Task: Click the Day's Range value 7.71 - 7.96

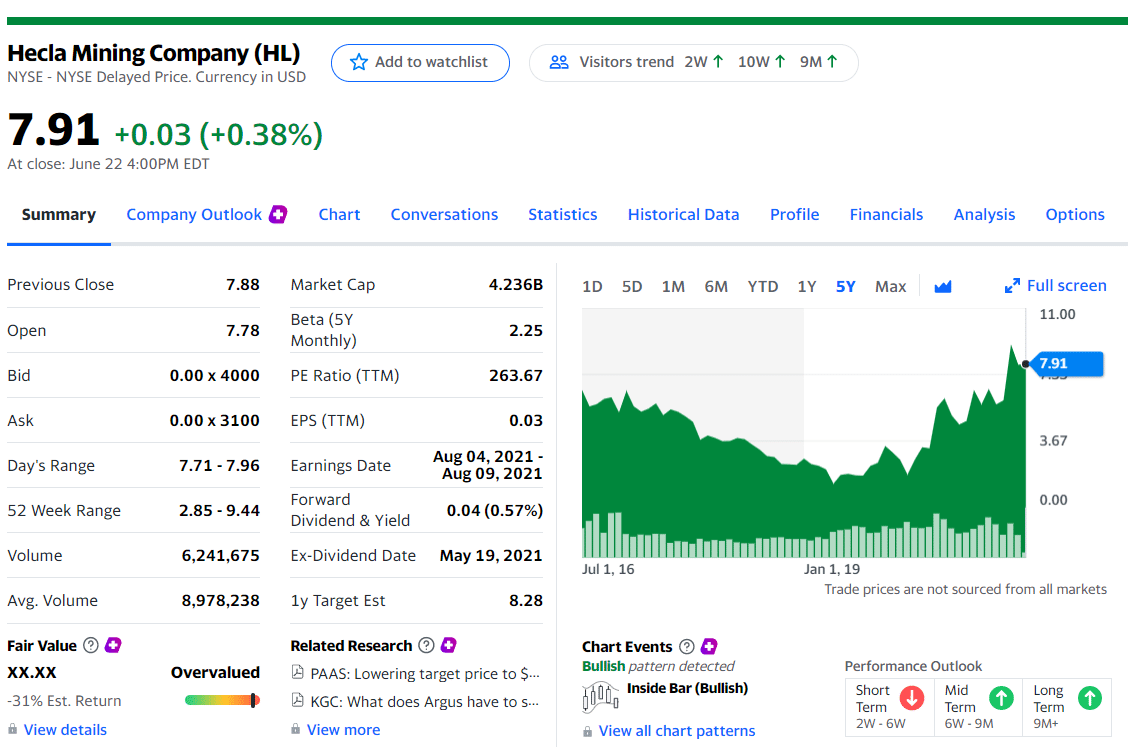Action: tap(219, 466)
